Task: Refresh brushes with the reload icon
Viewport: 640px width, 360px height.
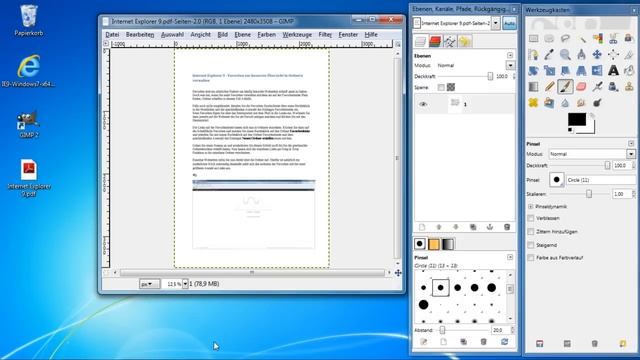Action: click(x=504, y=342)
